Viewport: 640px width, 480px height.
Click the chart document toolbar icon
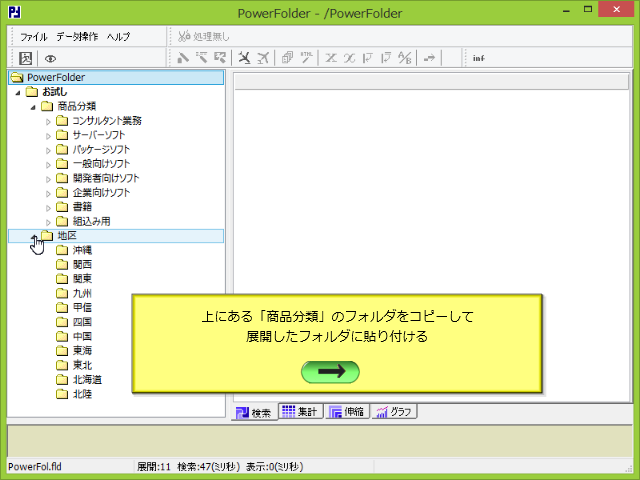tap(25, 58)
